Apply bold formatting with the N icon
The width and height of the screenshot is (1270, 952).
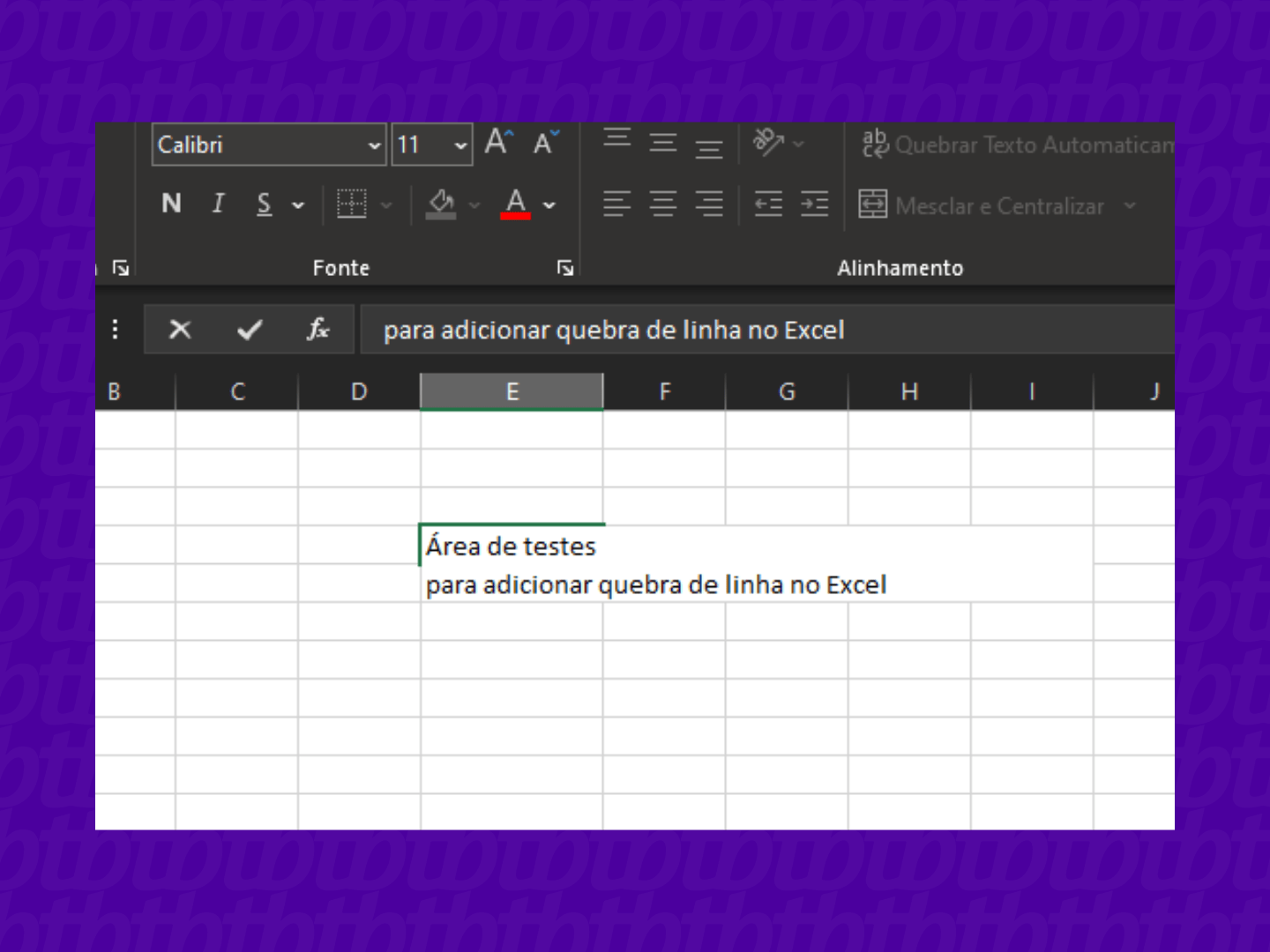pos(171,204)
